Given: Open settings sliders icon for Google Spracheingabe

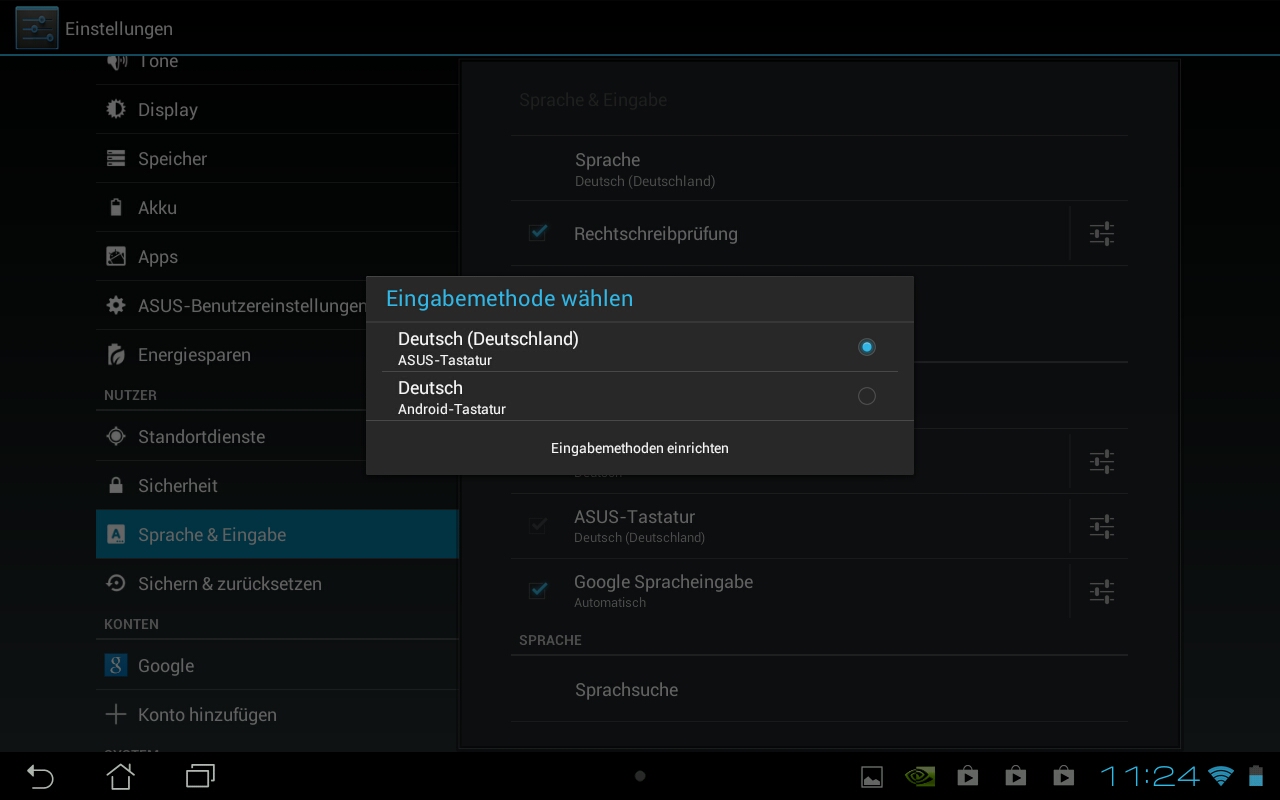Looking at the screenshot, I should [1101, 591].
